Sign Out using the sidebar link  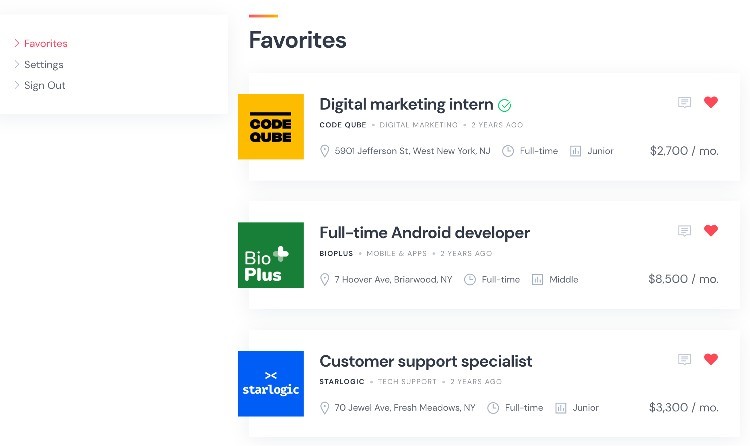45,86
